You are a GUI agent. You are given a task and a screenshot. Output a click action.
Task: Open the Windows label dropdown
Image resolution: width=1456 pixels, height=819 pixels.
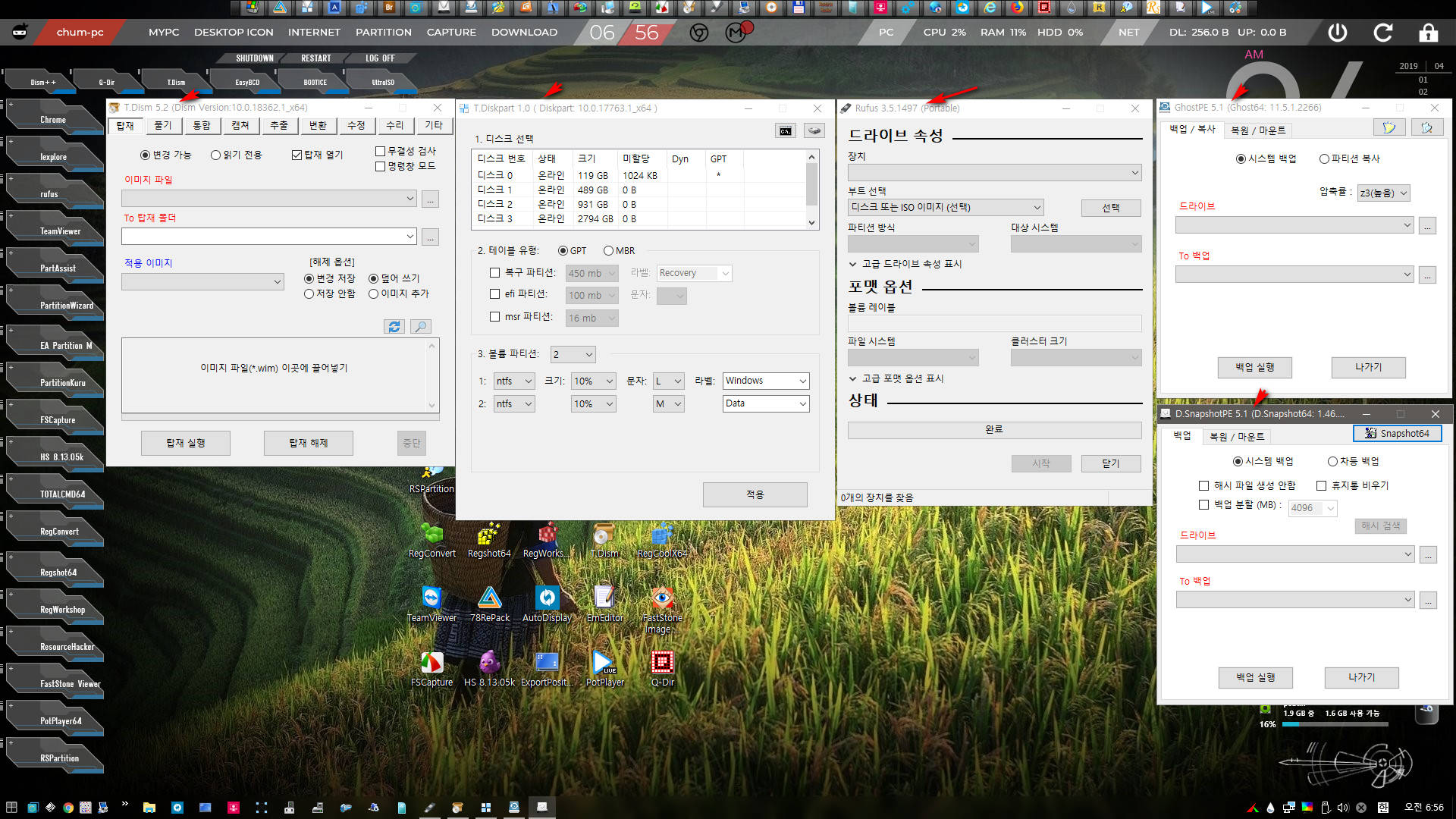766,381
